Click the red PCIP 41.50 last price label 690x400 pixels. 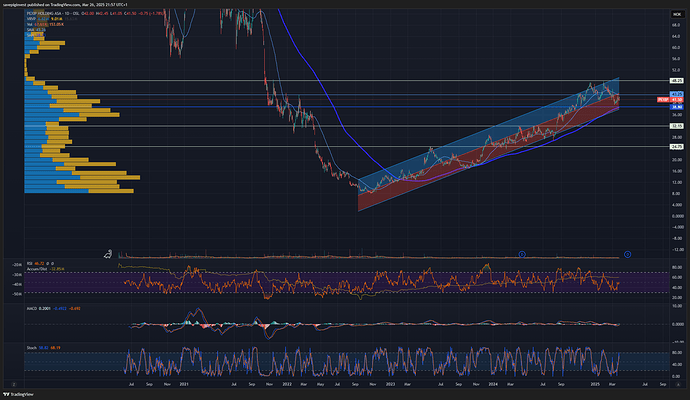[670, 100]
